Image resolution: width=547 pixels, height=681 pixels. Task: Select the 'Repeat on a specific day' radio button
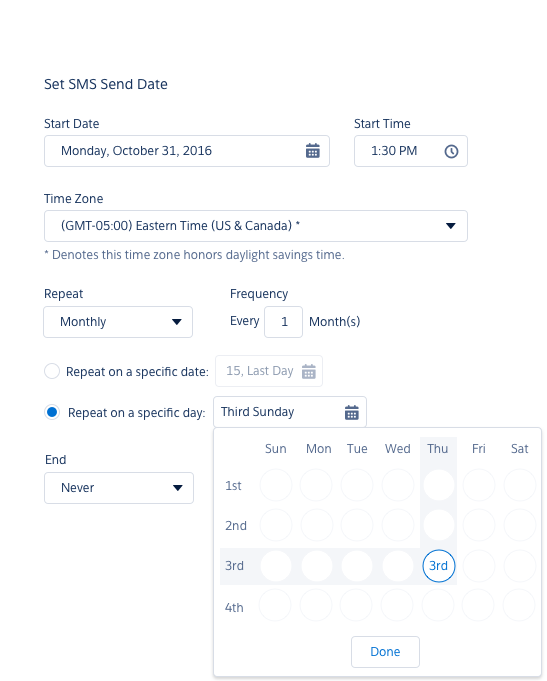52,412
